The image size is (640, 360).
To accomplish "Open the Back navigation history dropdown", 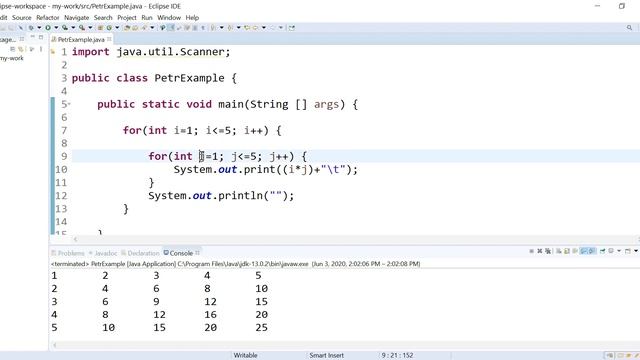I will 264,28.
